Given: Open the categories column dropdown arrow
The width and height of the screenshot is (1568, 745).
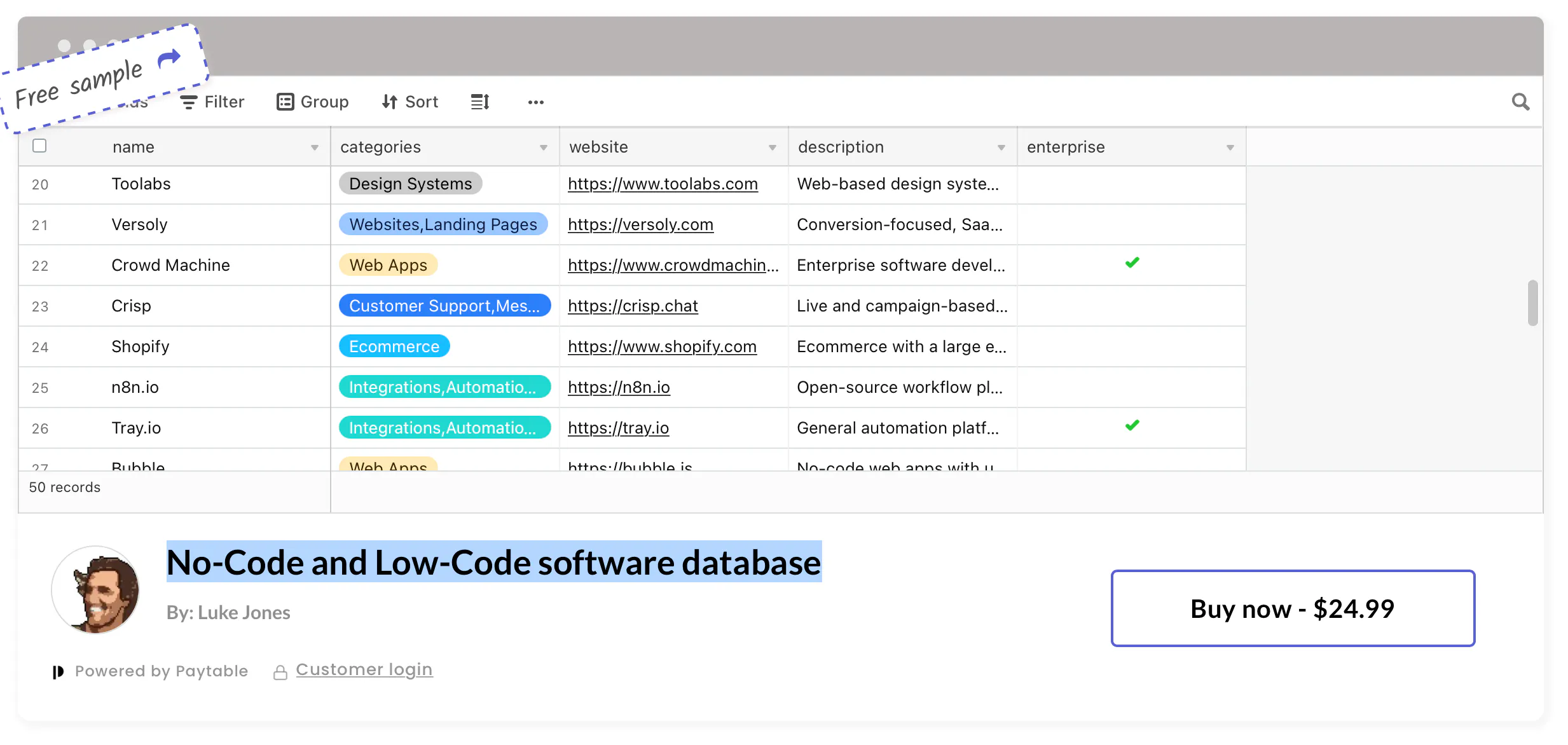Looking at the screenshot, I should [x=544, y=147].
